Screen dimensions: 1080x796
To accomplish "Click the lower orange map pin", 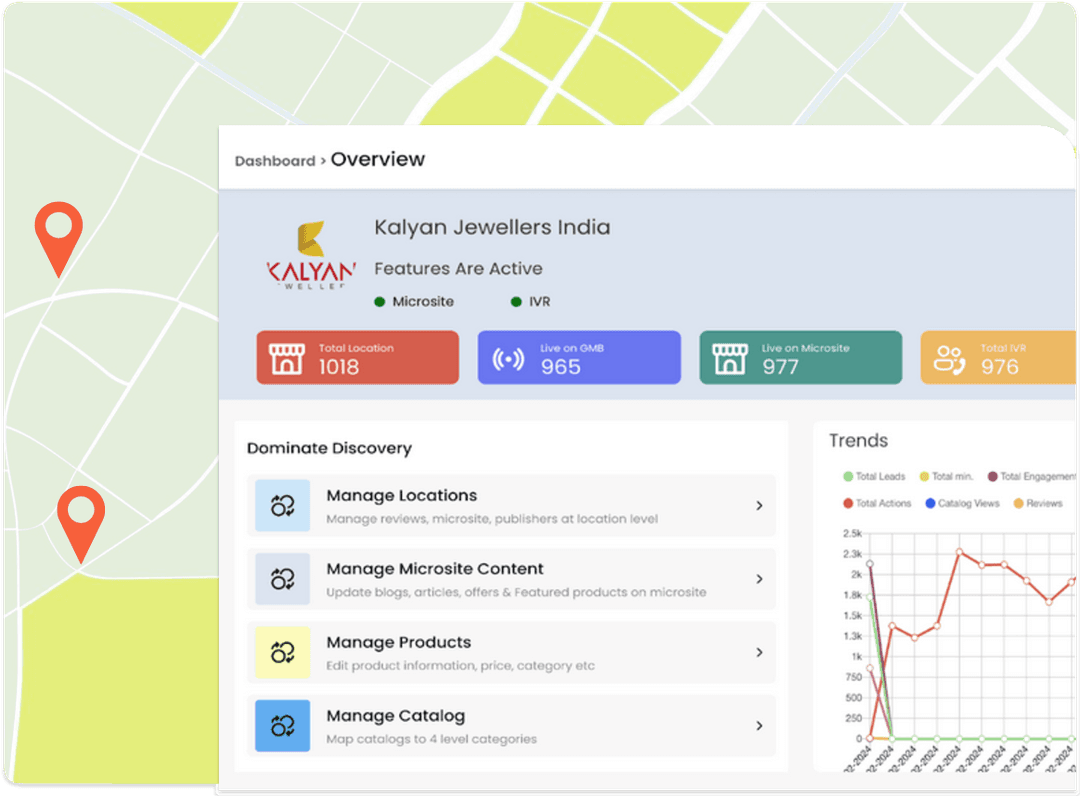I will (81, 523).
